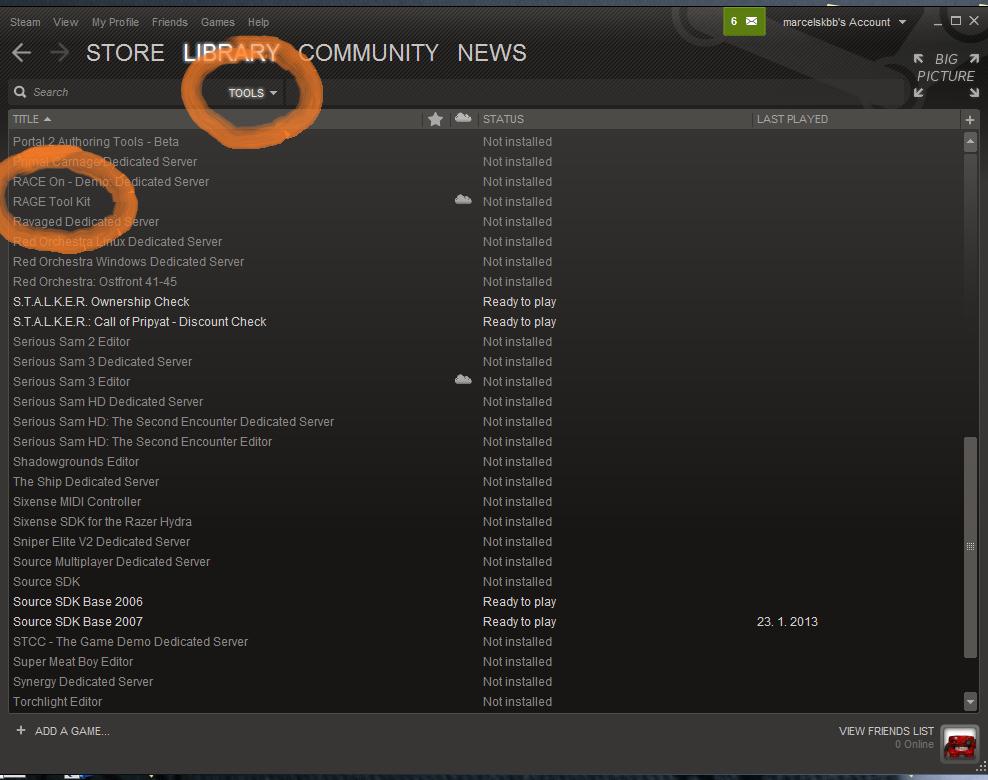988x780 pixels.
Task: Open the Games menu
Action: click(217, 22)
